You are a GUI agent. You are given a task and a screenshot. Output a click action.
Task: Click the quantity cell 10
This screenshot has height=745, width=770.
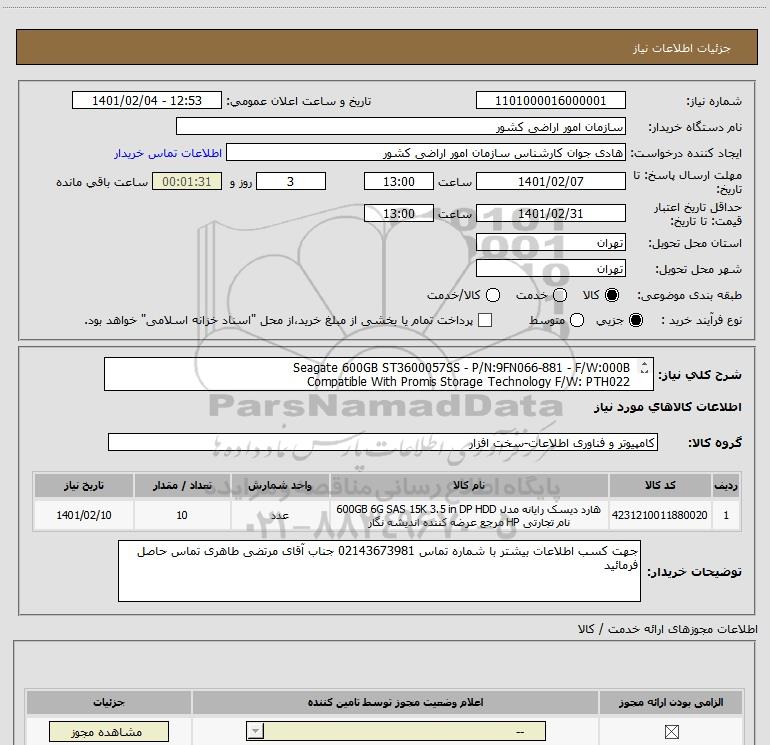tap(182, 515)
